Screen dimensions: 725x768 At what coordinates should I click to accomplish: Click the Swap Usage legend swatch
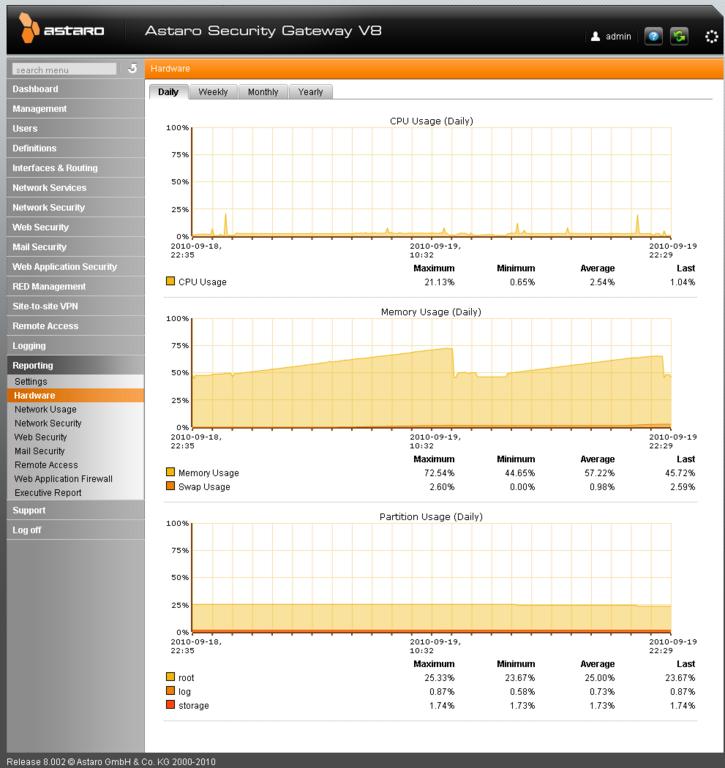coord(170,486)
